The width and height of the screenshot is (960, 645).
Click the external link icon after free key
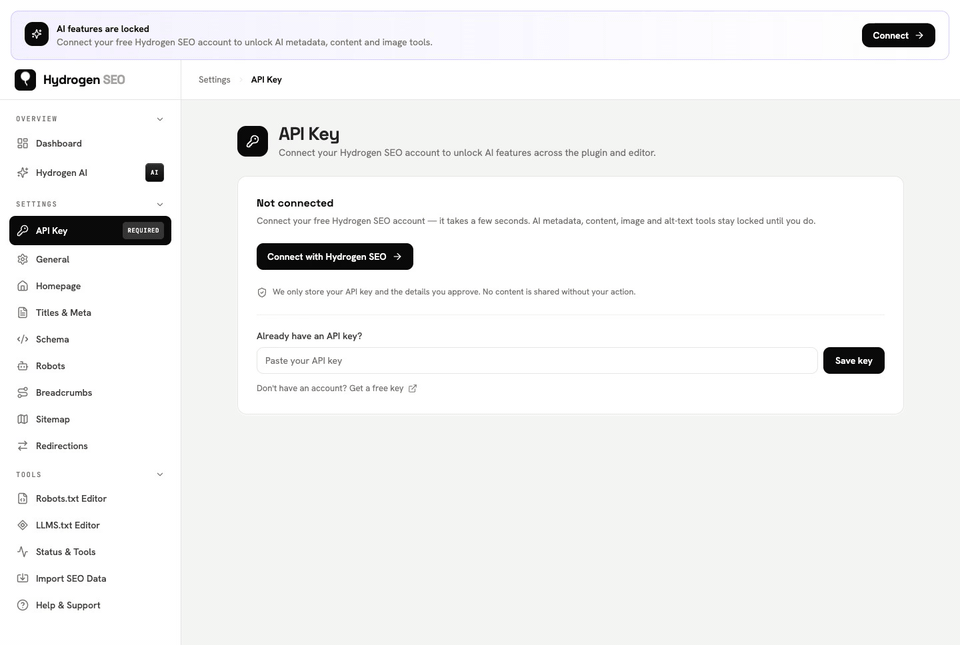pyautogui.click(x=413, y=389)
